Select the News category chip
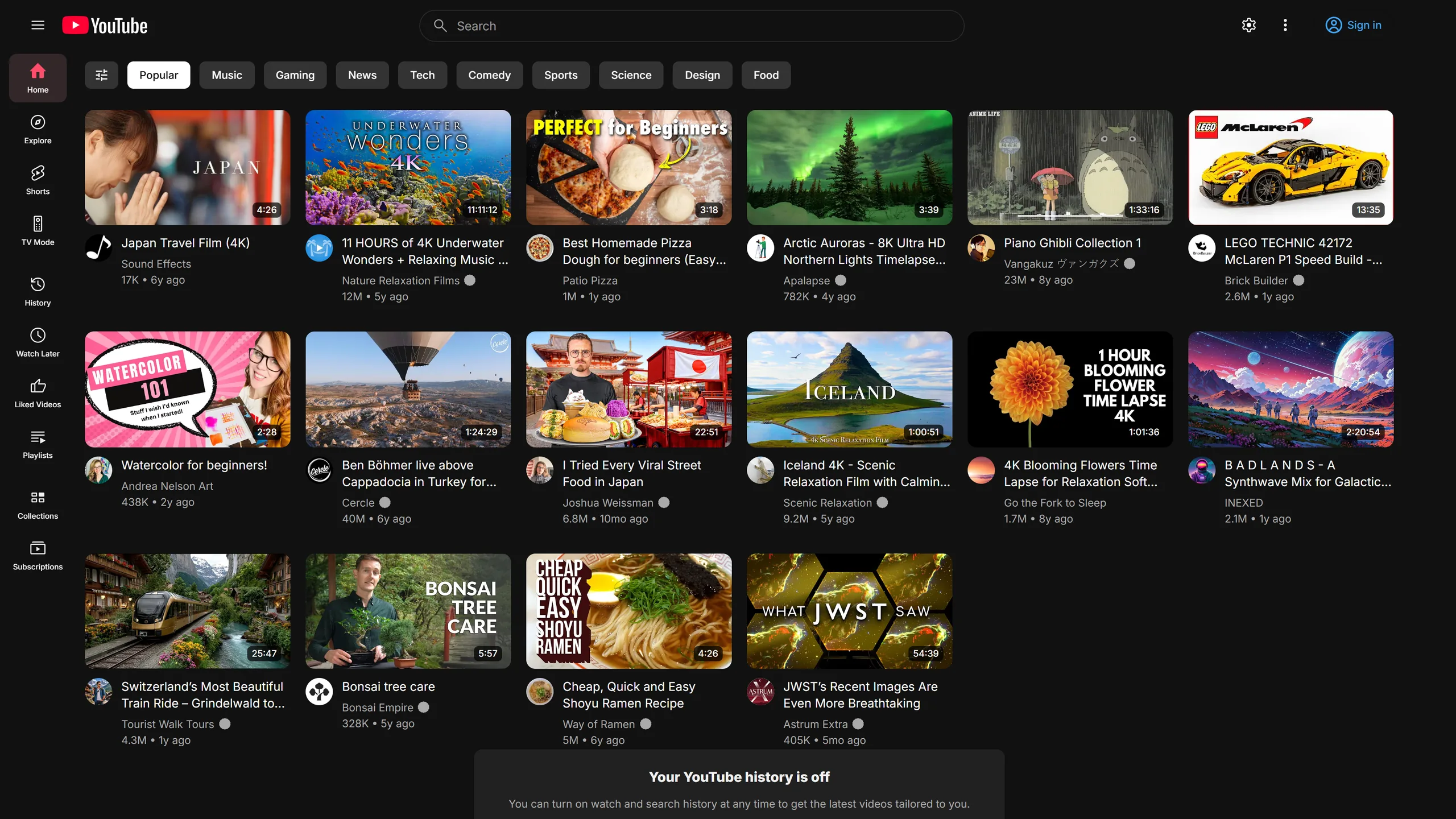 click(362, 75)
